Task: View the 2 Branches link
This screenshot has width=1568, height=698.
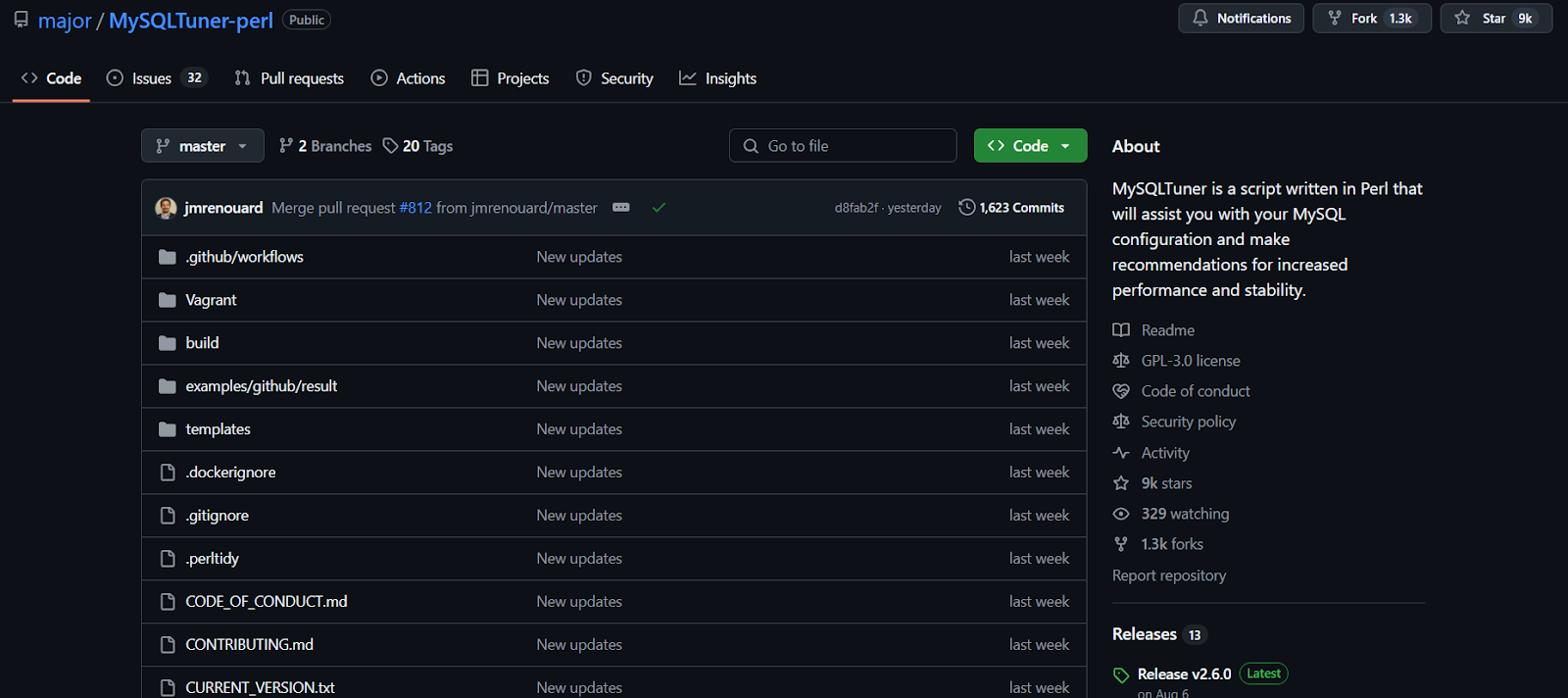Action: [325, 146]
